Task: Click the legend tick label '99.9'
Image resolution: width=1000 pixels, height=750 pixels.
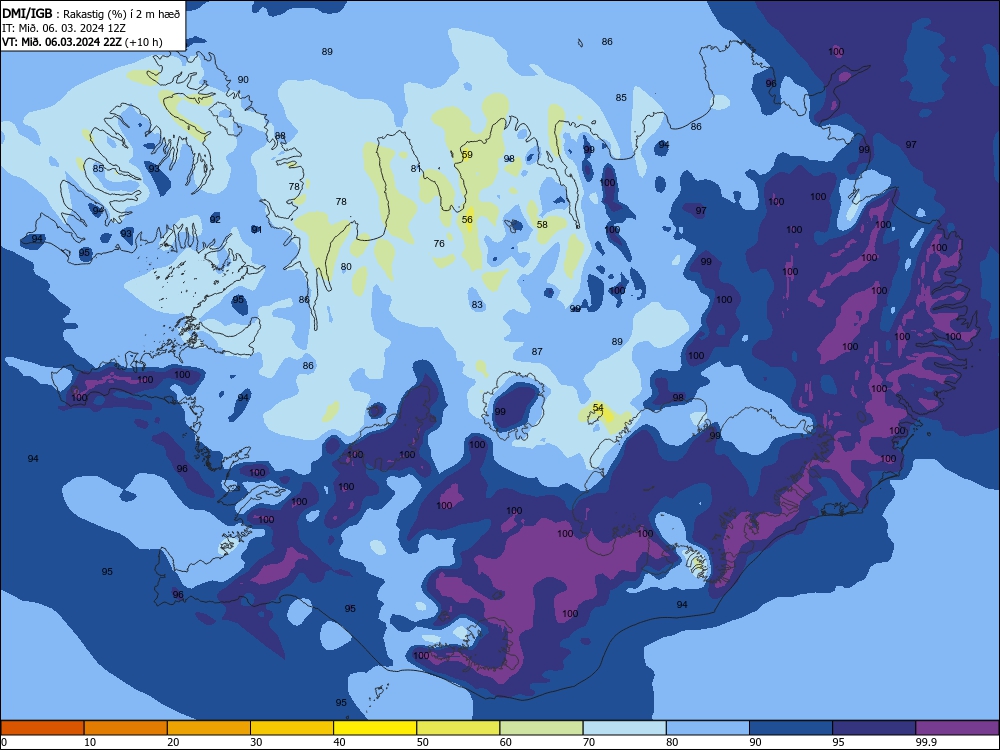Action: (926, 742)
